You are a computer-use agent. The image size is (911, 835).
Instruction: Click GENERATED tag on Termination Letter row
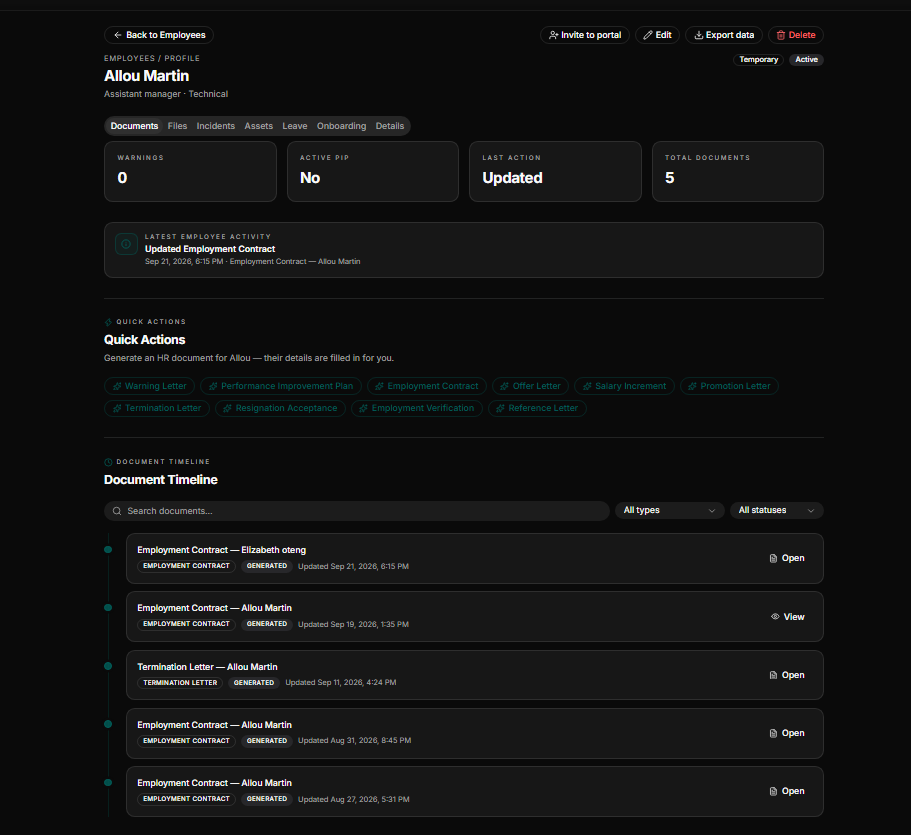point(254,683)
